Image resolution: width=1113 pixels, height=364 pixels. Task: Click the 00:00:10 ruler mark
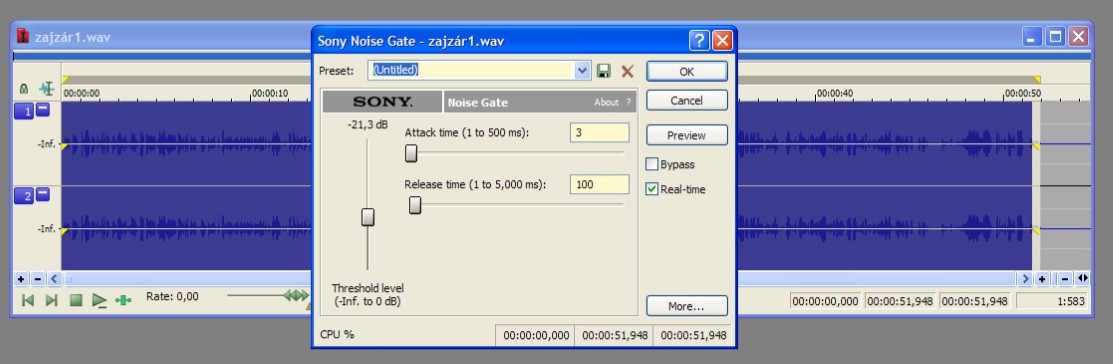(270, 93)
